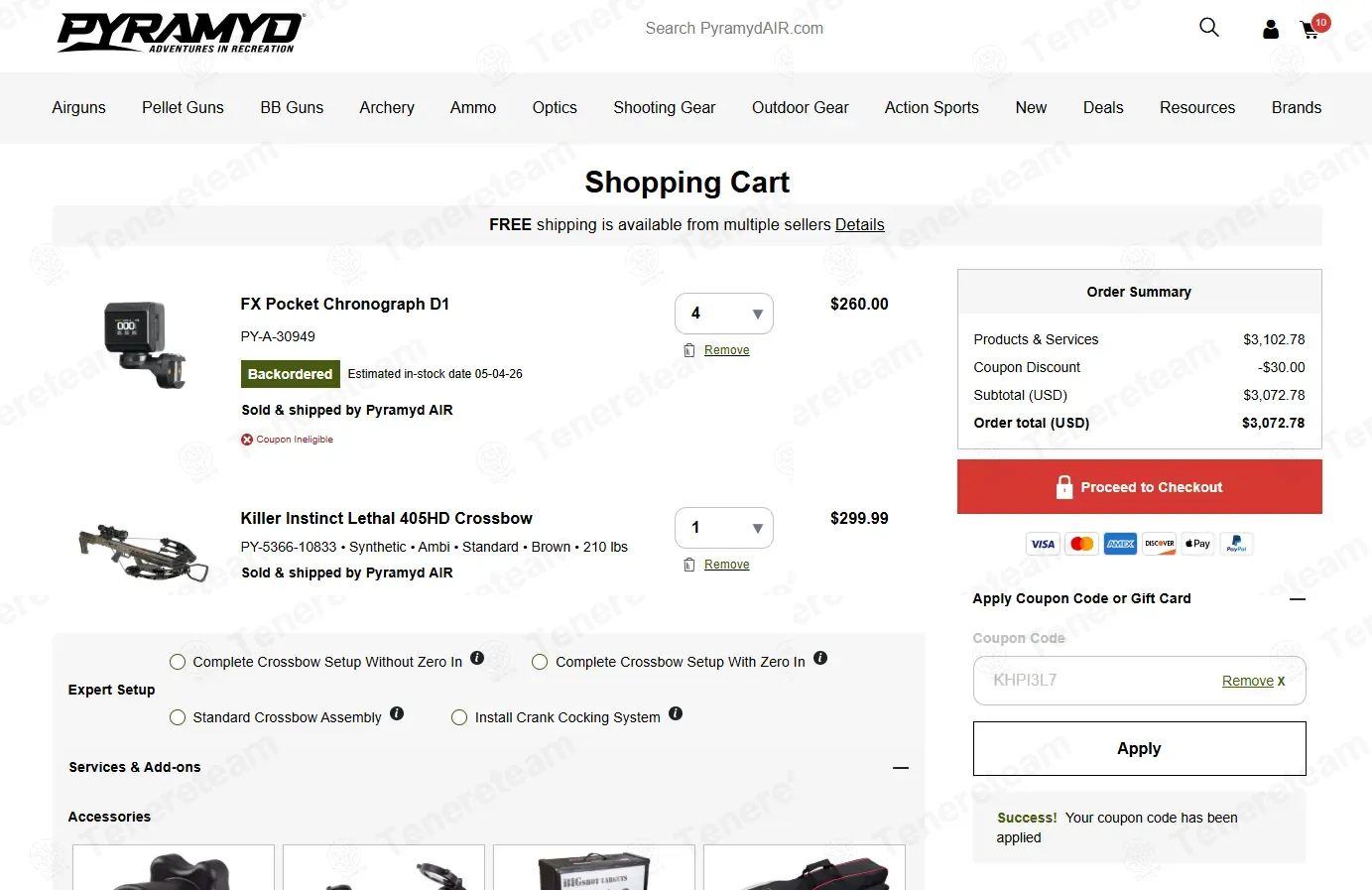Click the Pyramyd logo
The width and height of the screenshot is (1372, 890).
(x=181, y=32)
